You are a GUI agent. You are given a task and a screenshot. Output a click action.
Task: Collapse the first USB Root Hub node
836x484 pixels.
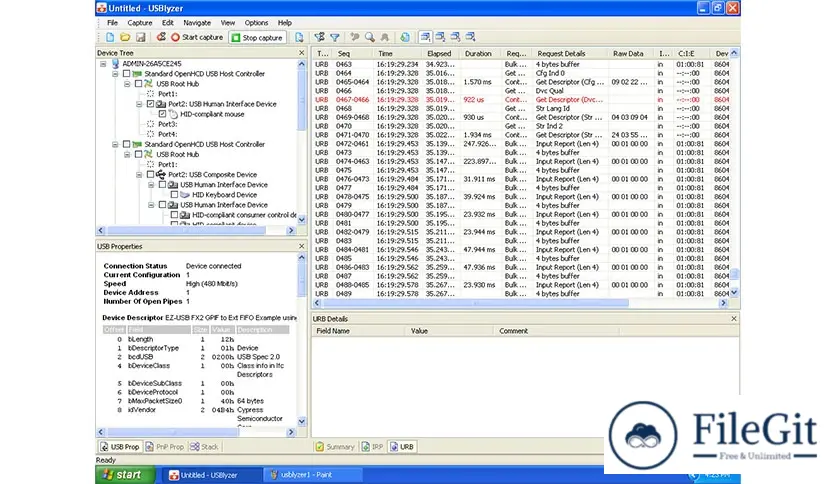[127, 84]
